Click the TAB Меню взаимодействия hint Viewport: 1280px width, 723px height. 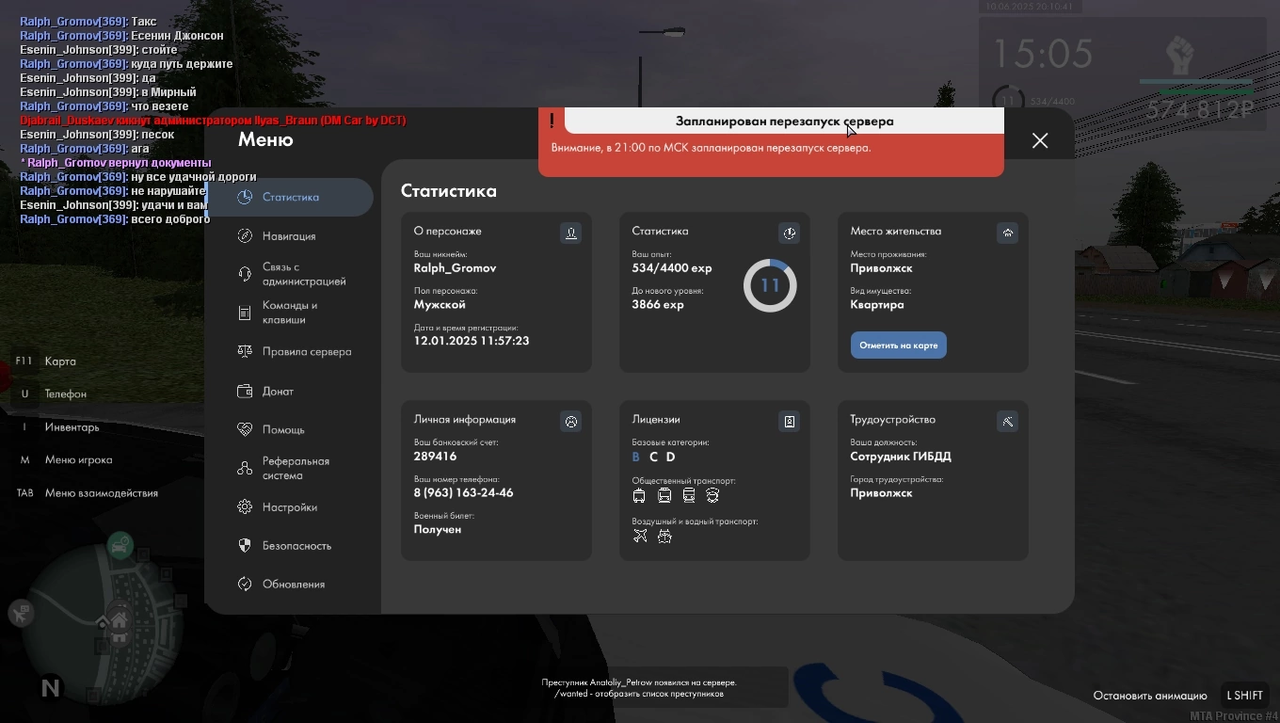(x=87, y=493)
